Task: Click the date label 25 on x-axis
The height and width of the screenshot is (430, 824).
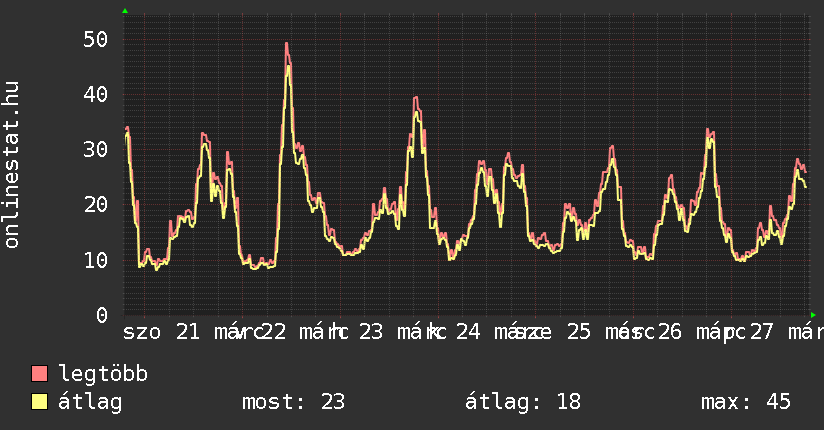Action: 579,331
